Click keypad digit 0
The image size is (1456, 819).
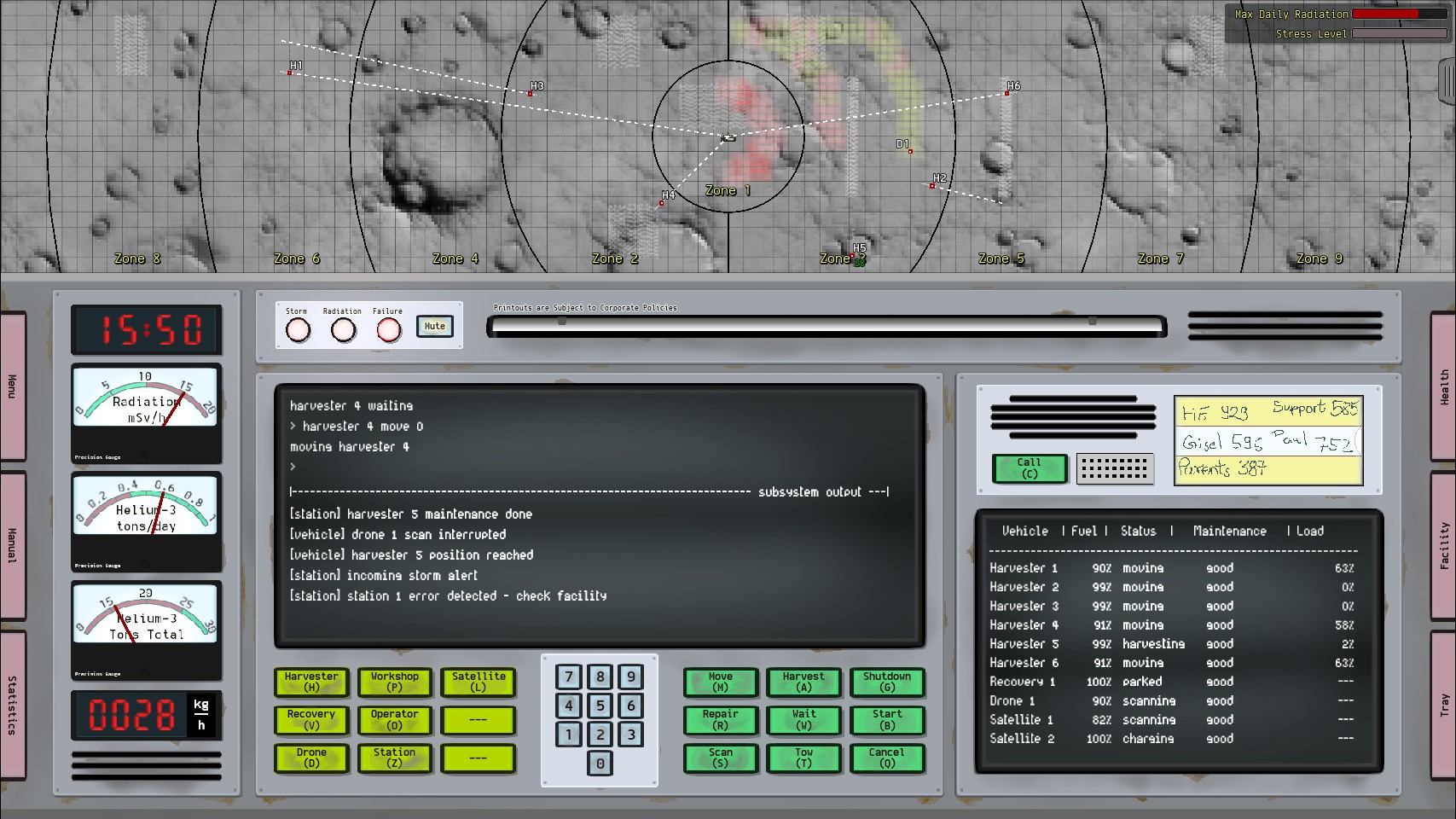600,764
